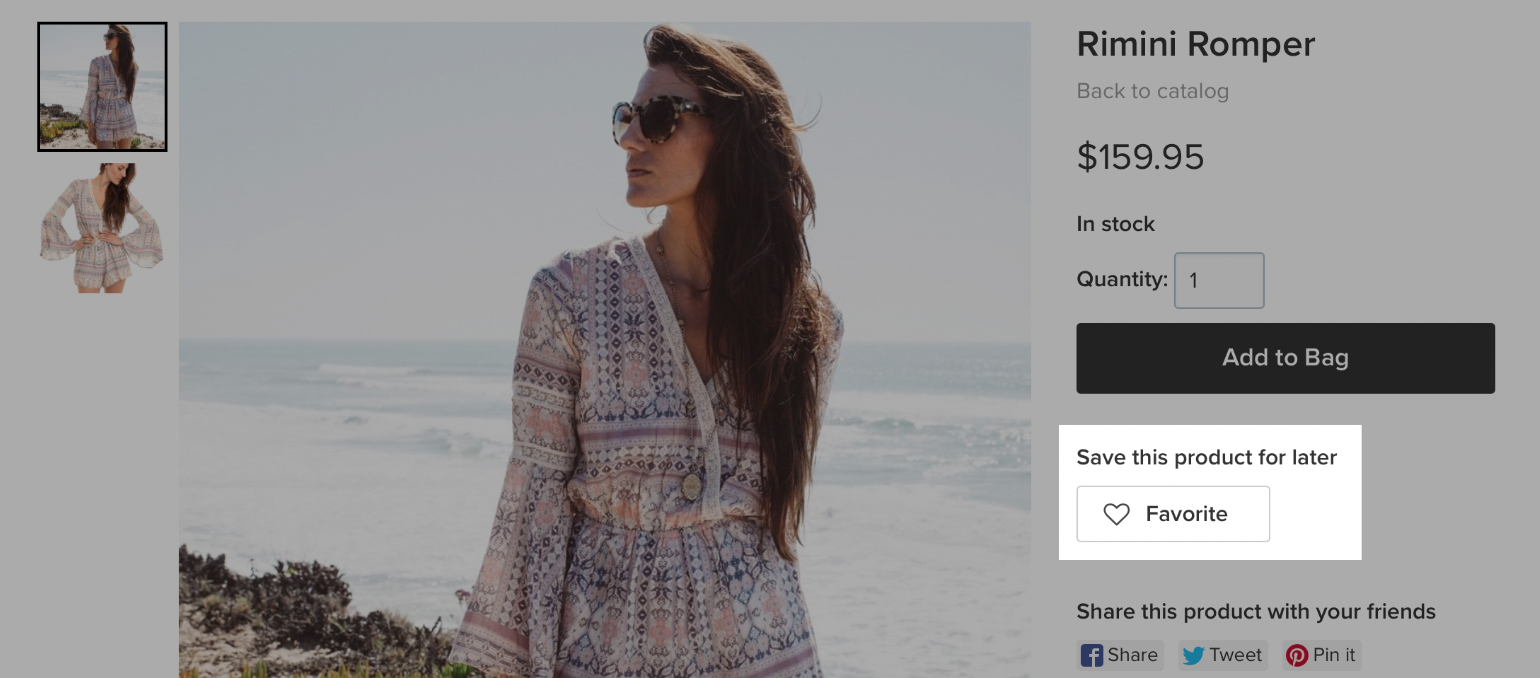Add the Rimini Romper to the bag
The height and width of the screenshot is (678, 1540).
click(1285, 358)
